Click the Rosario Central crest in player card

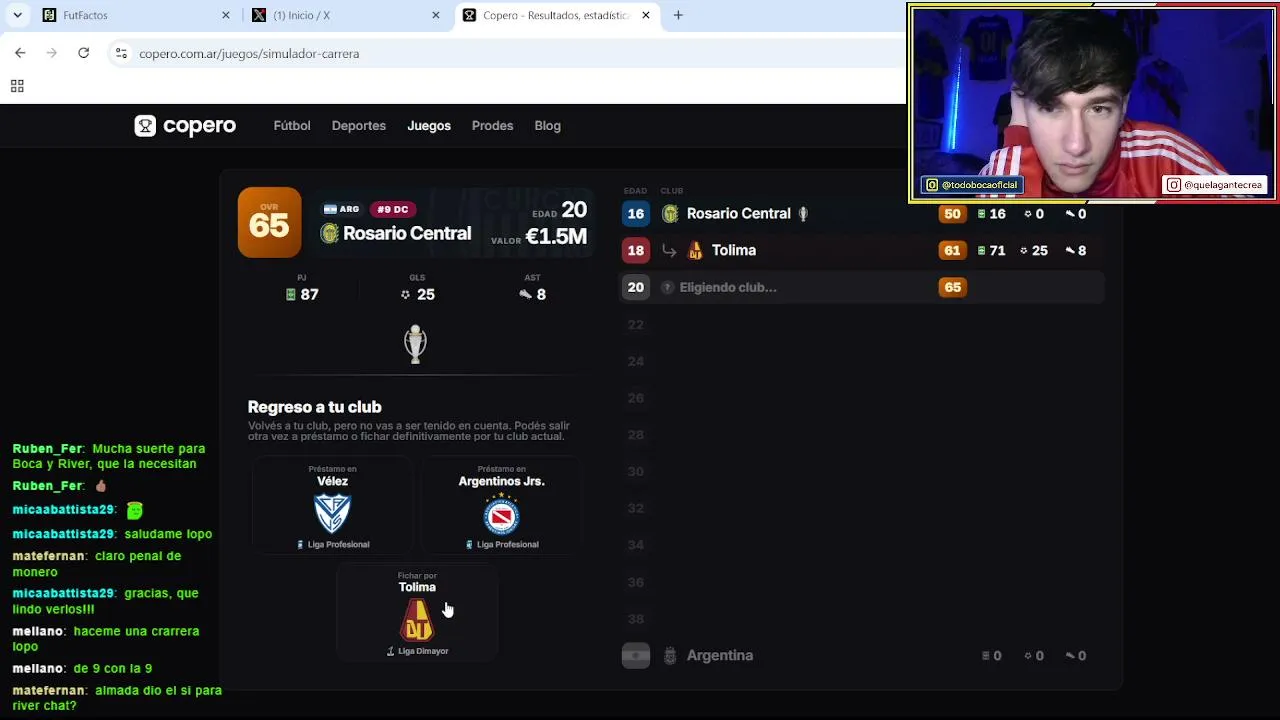click(329, 234)
